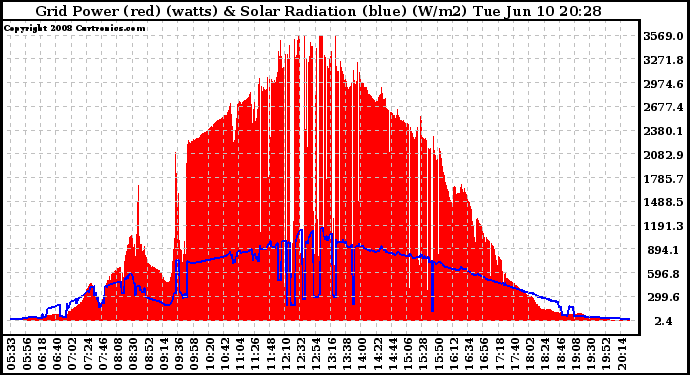This screenshot has width=690, height=375.
Task: Select the 2082.9 y-axis label
Action: pos(663,155)
